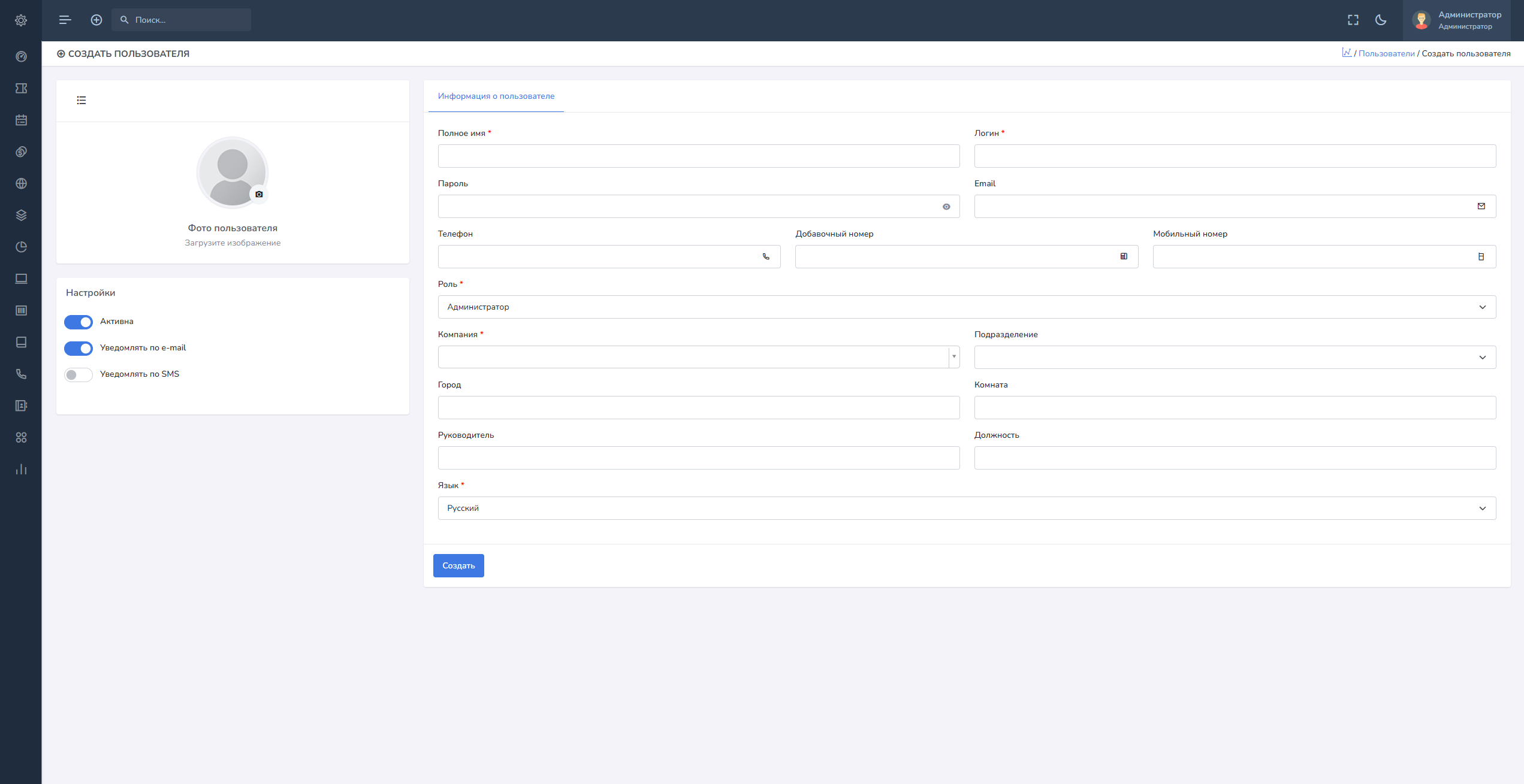Show password using eye icon
This screenshot has height=784, width=1524.
tap(946, 207)
